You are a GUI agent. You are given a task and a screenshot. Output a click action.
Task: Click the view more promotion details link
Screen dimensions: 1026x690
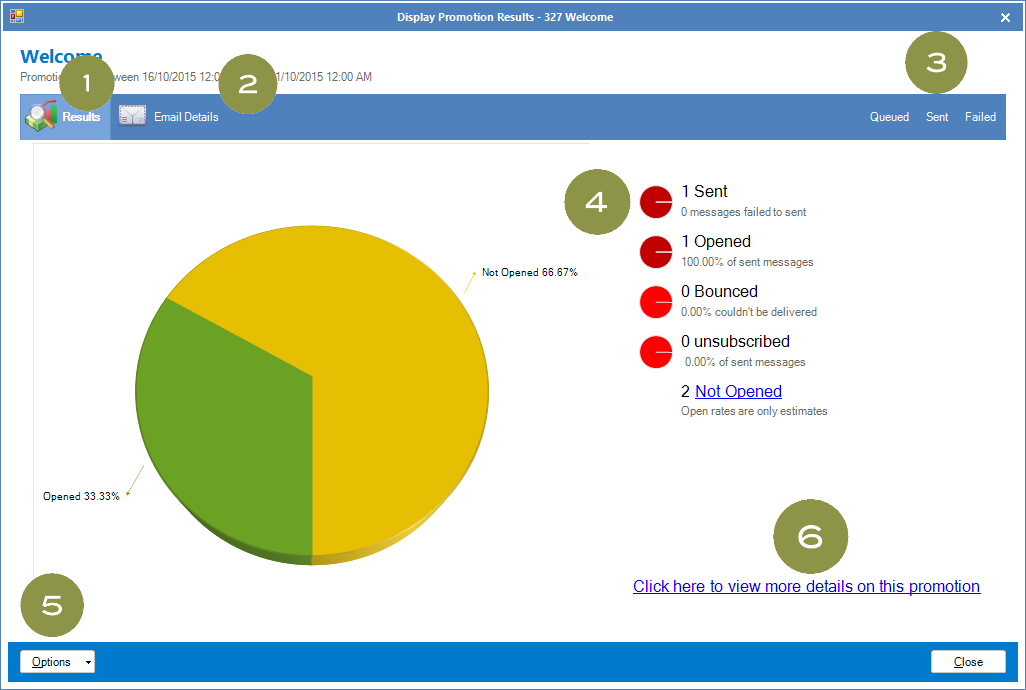click(x=806, y=586)
